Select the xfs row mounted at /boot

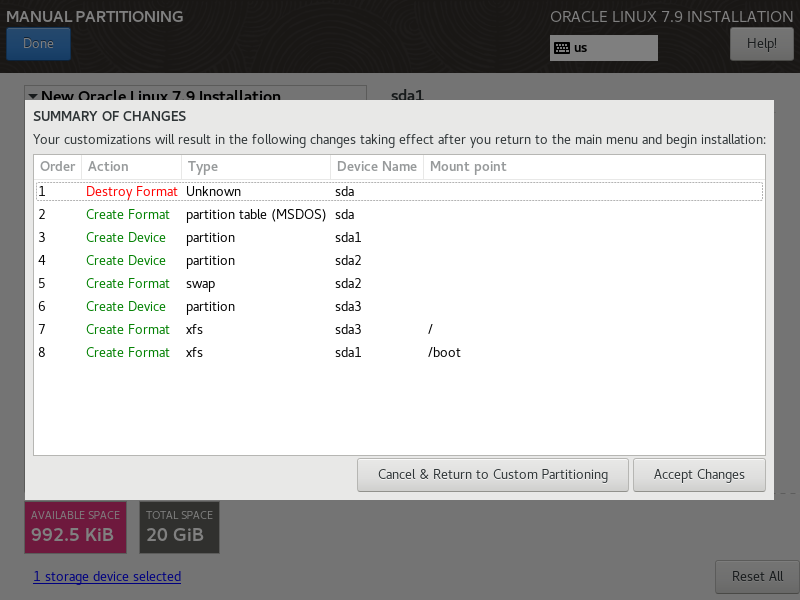tap(399, 352)
